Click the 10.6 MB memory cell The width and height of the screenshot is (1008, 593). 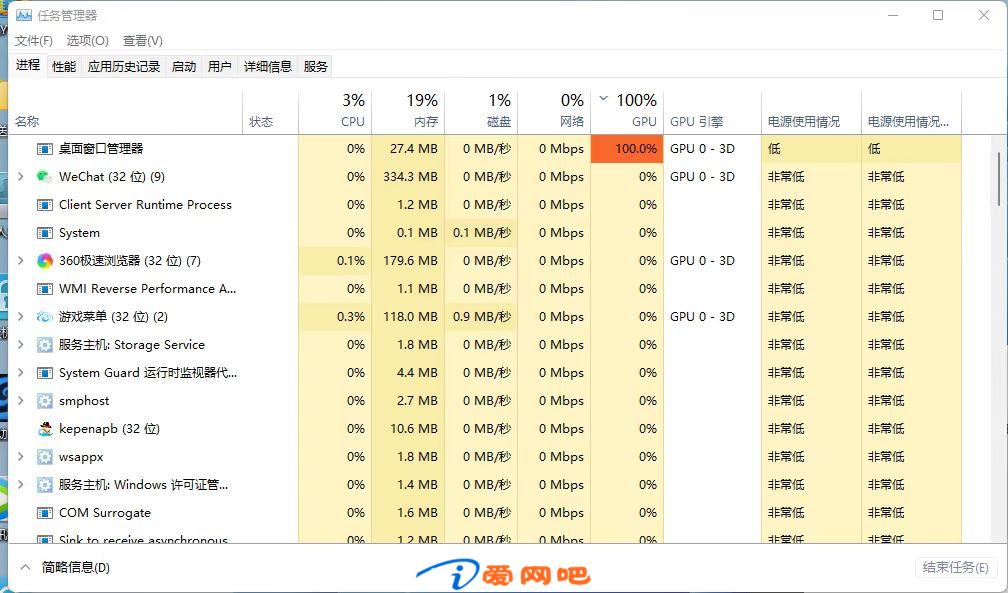(x=408, y=428)
